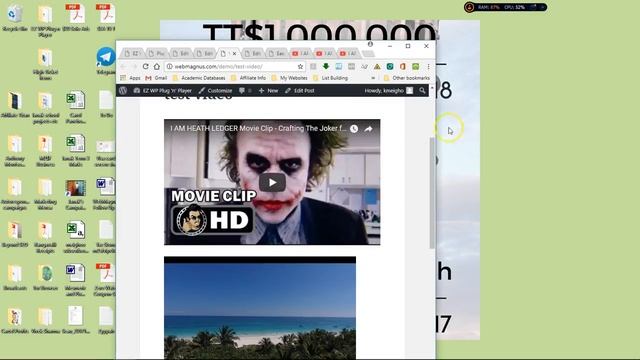Click the browser's forward arrow
The width and height of the screenshot is (640, 360).
coord(134,67)
